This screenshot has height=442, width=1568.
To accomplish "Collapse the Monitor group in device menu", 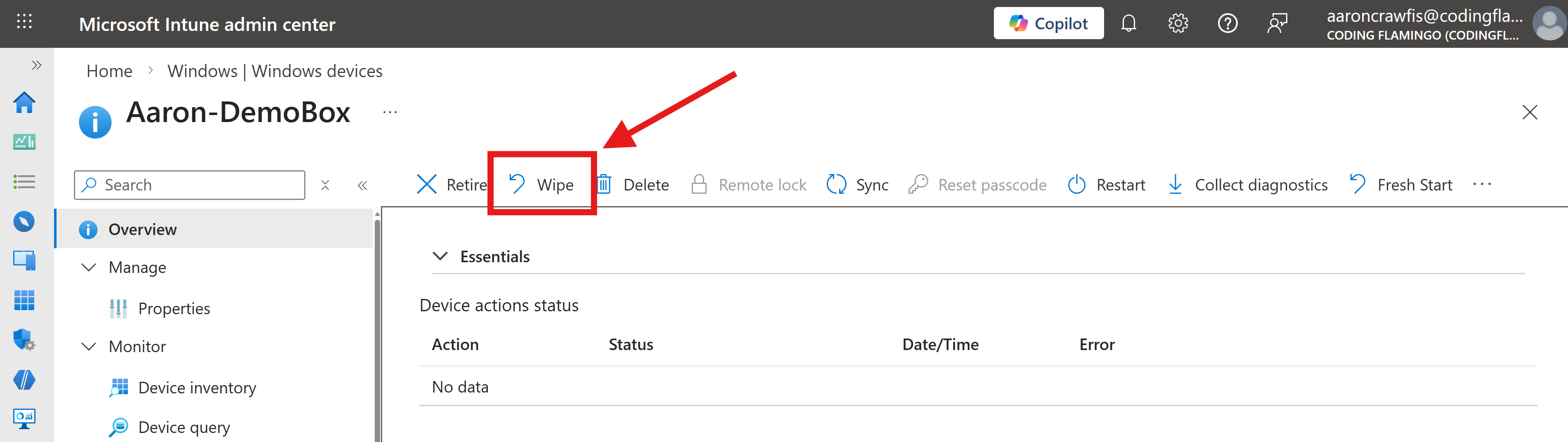I will 89,346.
